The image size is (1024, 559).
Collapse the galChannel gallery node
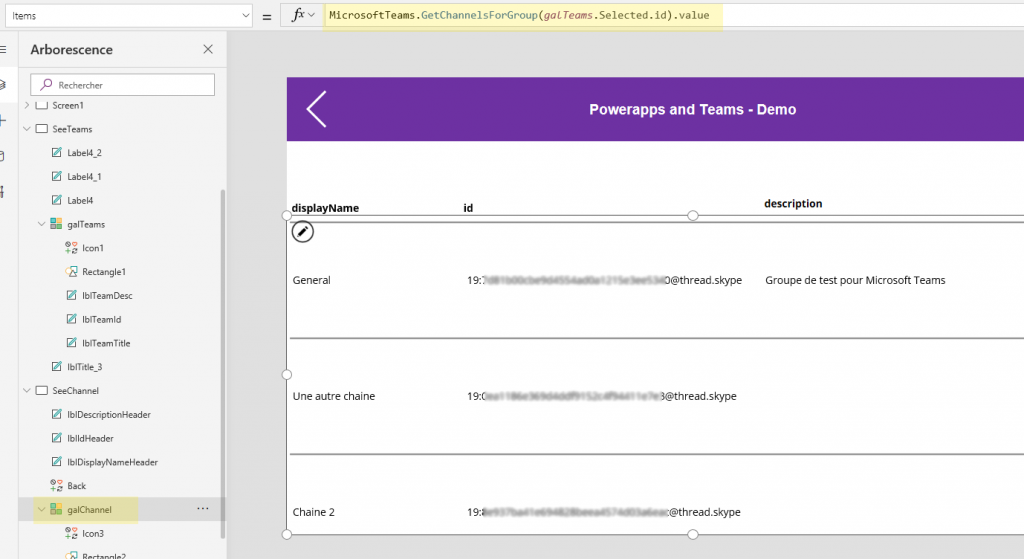42,510
